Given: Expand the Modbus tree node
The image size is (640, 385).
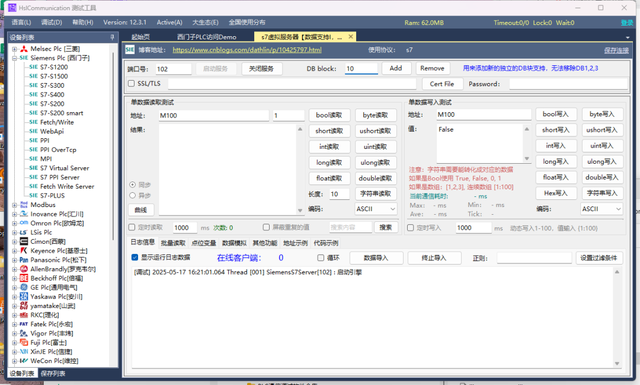Looking at the screenshot, I should [x=14, y=205].
